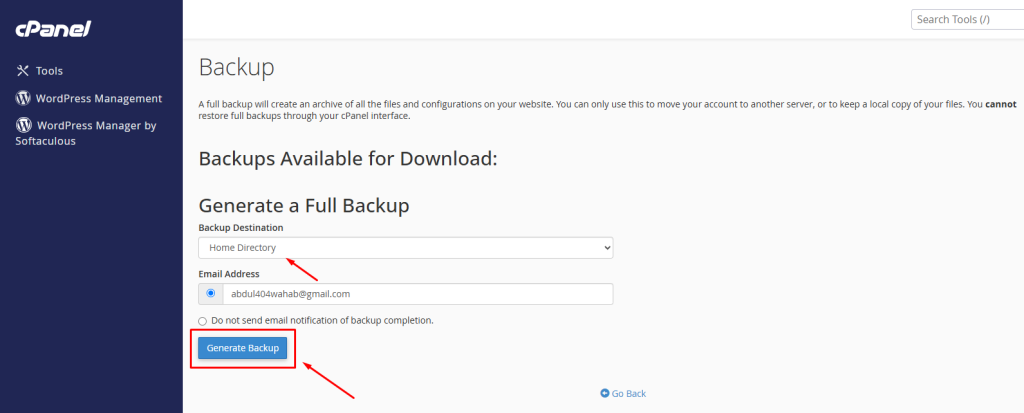Image resolution: width=1024 pixels, height=413 pixels.
Task: Open WordPress Management in the sidebar
Action: [98, 98]
